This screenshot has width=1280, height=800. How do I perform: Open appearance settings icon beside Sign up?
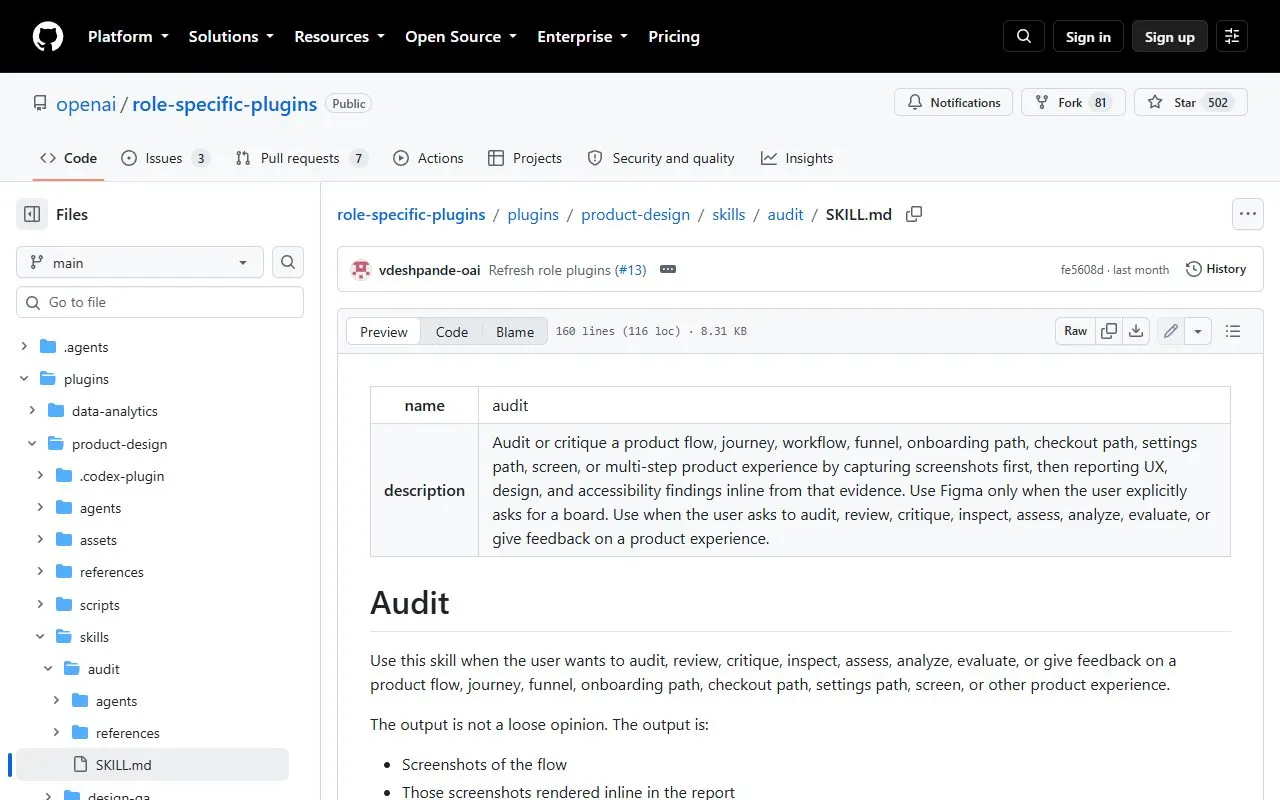tap(1232, 36)
